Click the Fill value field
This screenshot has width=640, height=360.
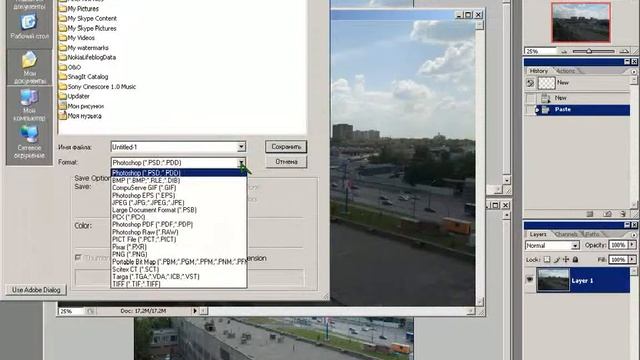[x=618, y=260]
